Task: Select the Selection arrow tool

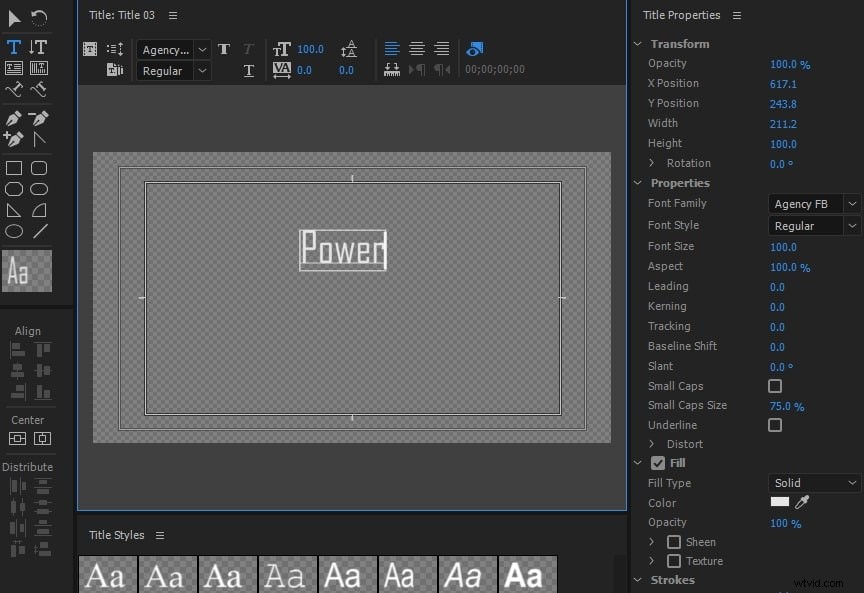Action: 14,16
